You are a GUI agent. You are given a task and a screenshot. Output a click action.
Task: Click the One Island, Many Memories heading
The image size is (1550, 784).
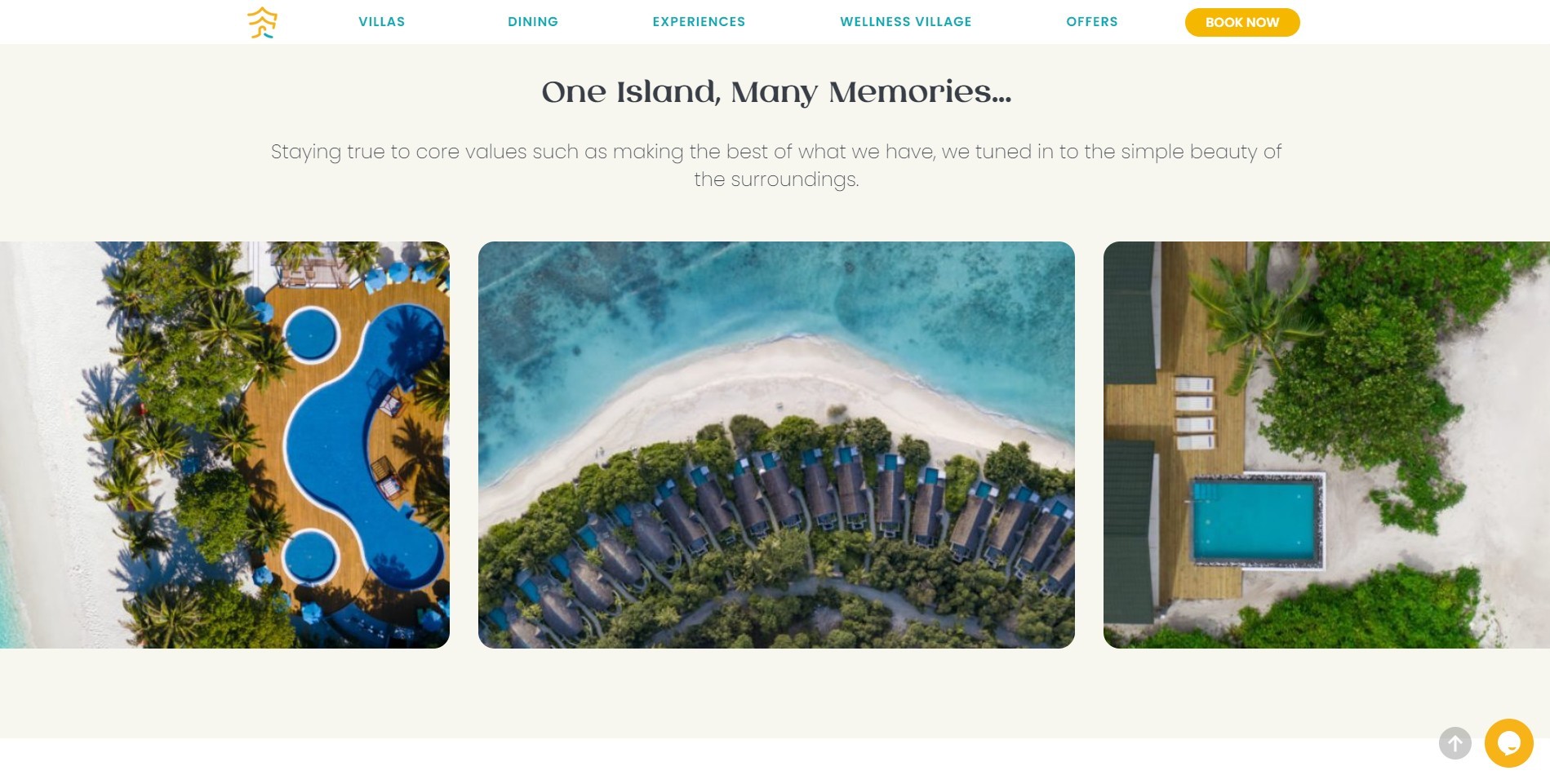point(776,92)
